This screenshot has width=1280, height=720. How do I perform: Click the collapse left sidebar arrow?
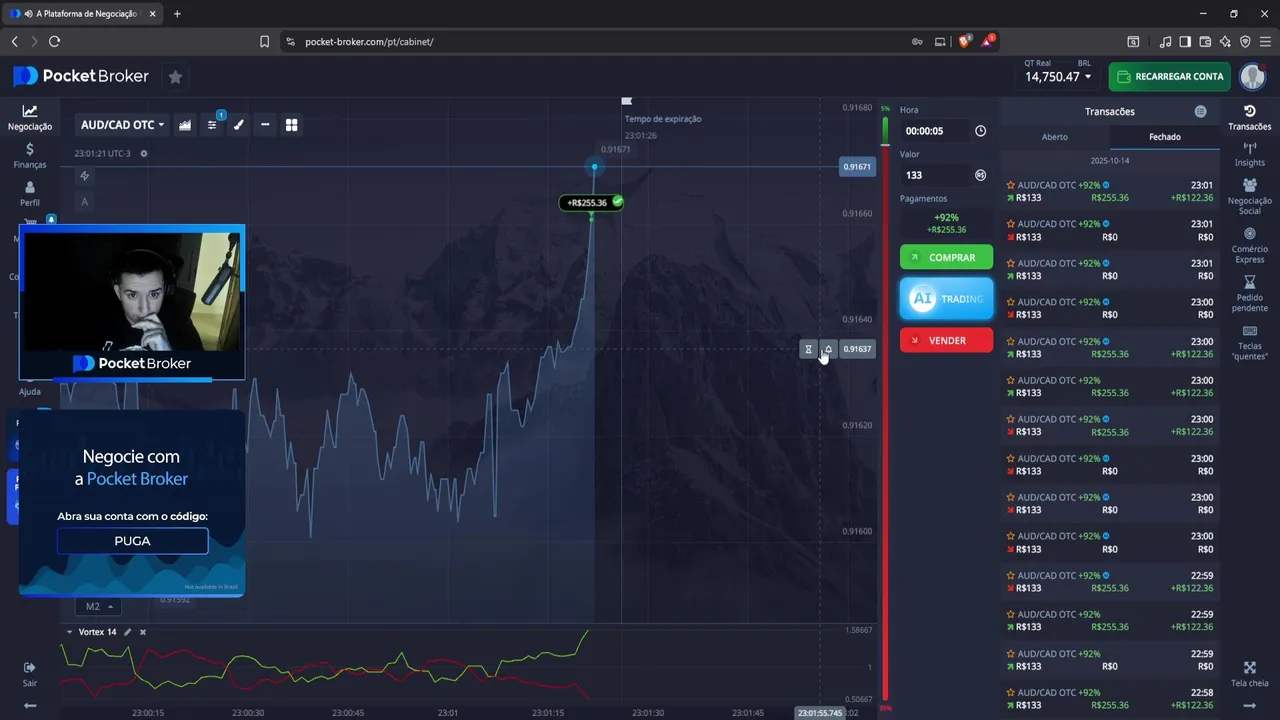(30, 705)
